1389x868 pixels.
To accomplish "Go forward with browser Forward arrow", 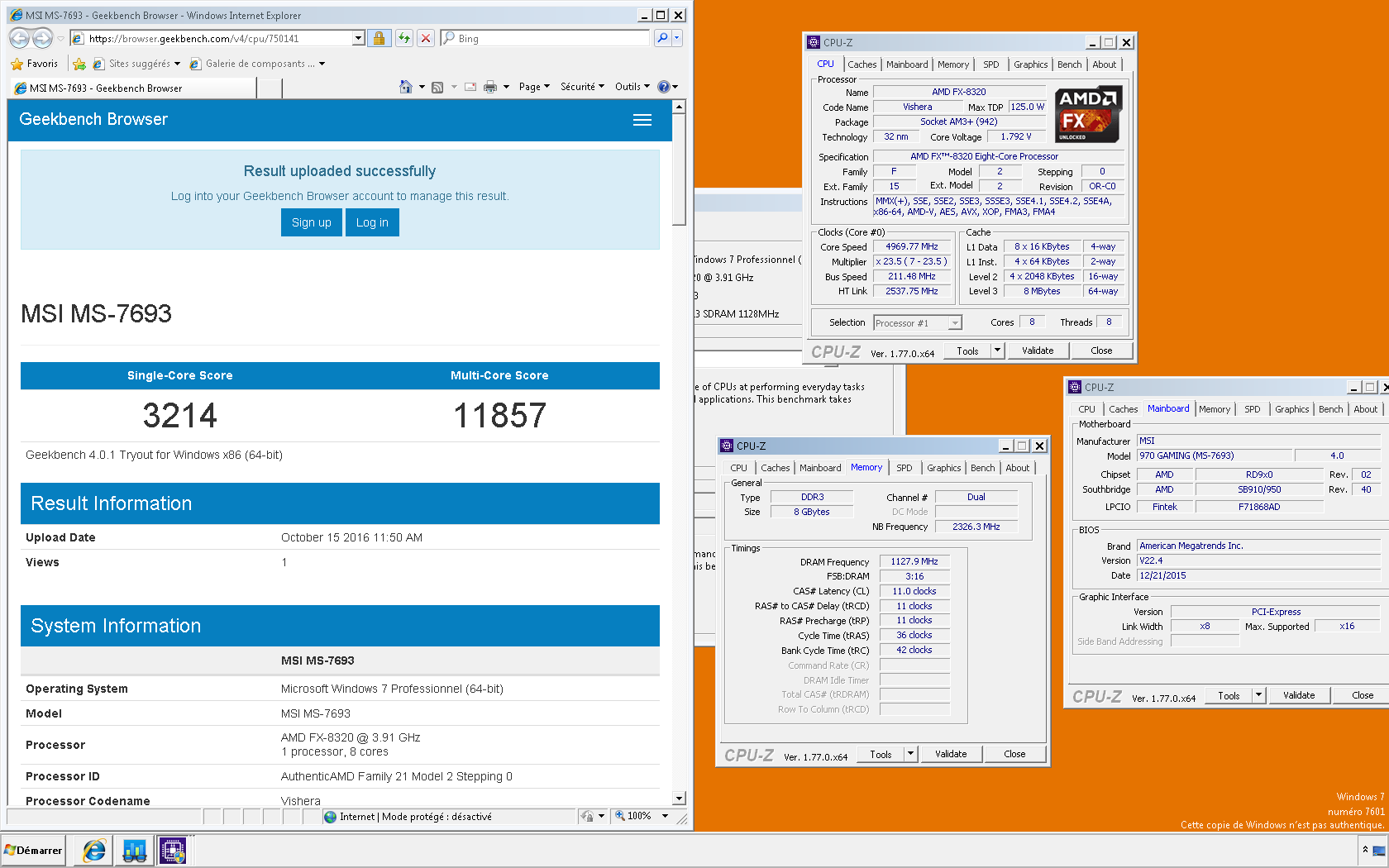I will (43, 38).
